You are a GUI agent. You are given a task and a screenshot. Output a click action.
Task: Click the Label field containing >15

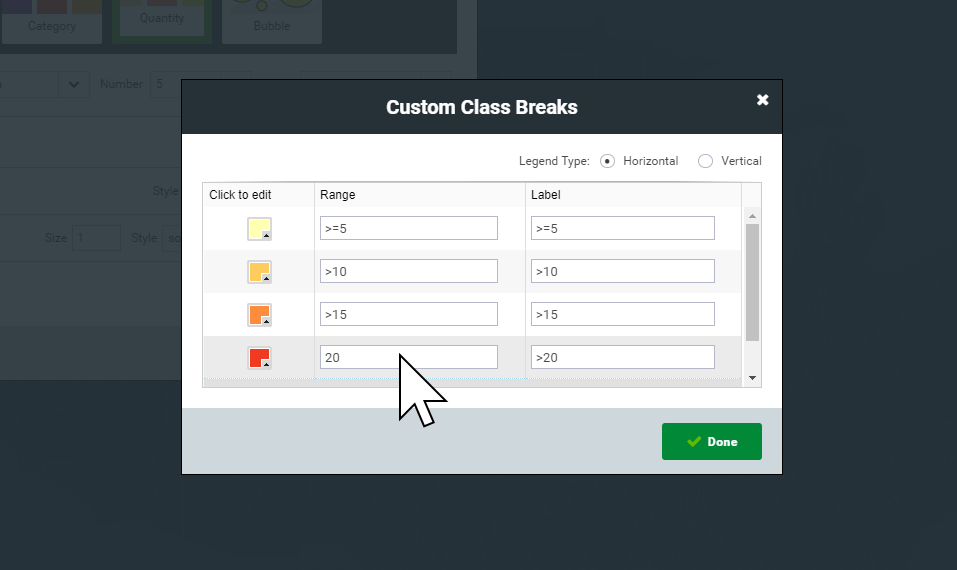coord(623,314)
